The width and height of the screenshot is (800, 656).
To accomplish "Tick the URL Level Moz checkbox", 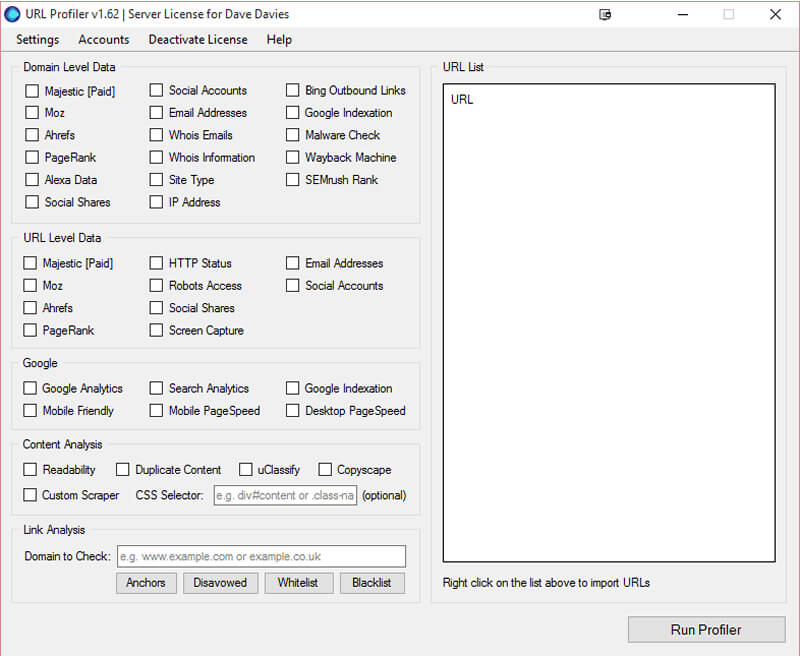I will tap(30, 286).
